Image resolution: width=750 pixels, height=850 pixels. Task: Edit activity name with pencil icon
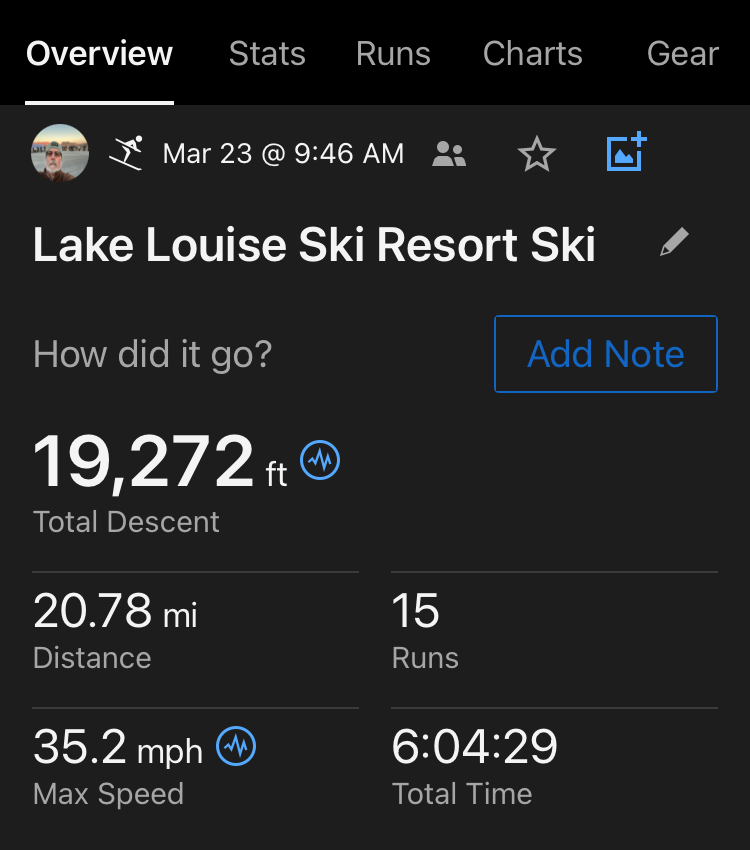(674, 242)
